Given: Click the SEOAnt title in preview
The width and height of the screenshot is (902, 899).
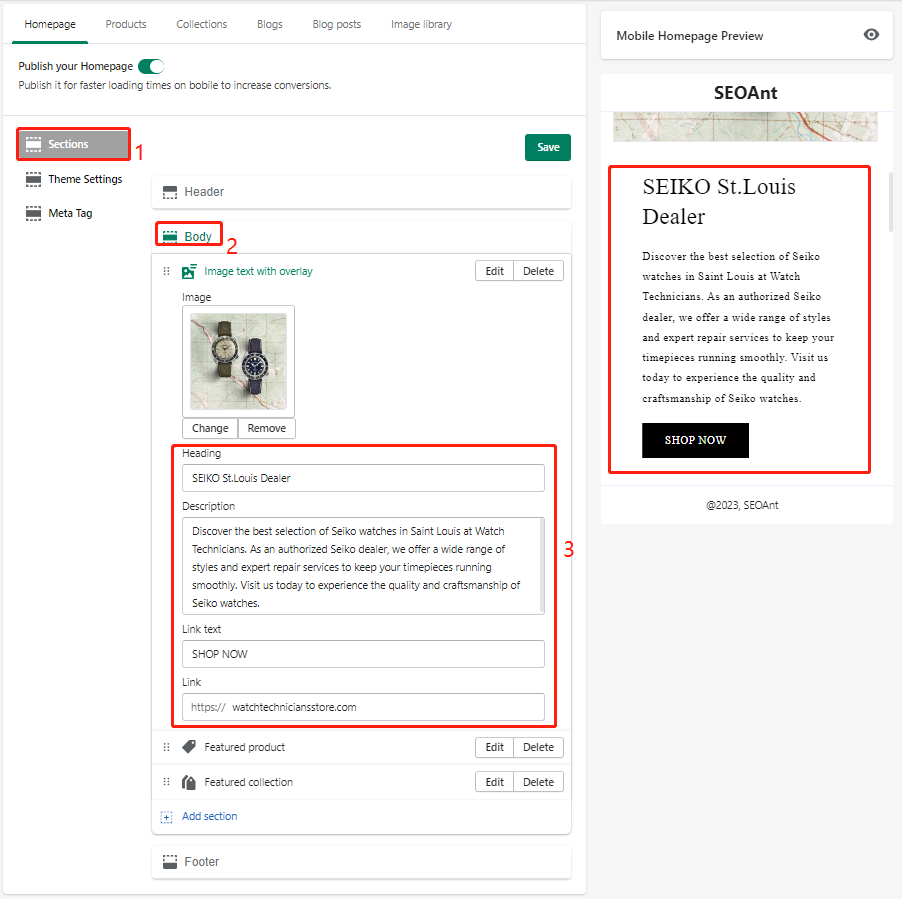Looking at the screenshot, I should 746,93.
